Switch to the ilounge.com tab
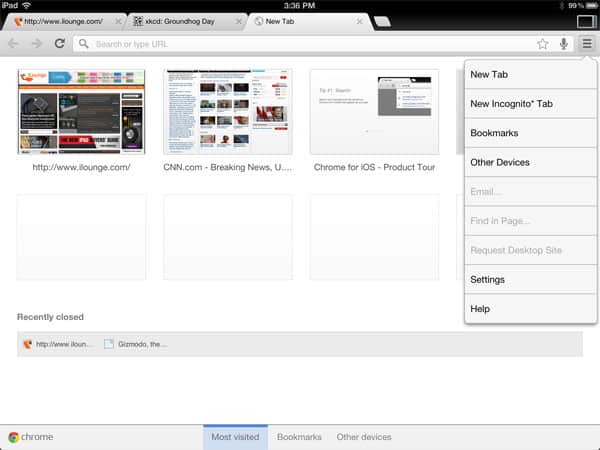This screenshot has height=450, width=600. pos(63,21)
